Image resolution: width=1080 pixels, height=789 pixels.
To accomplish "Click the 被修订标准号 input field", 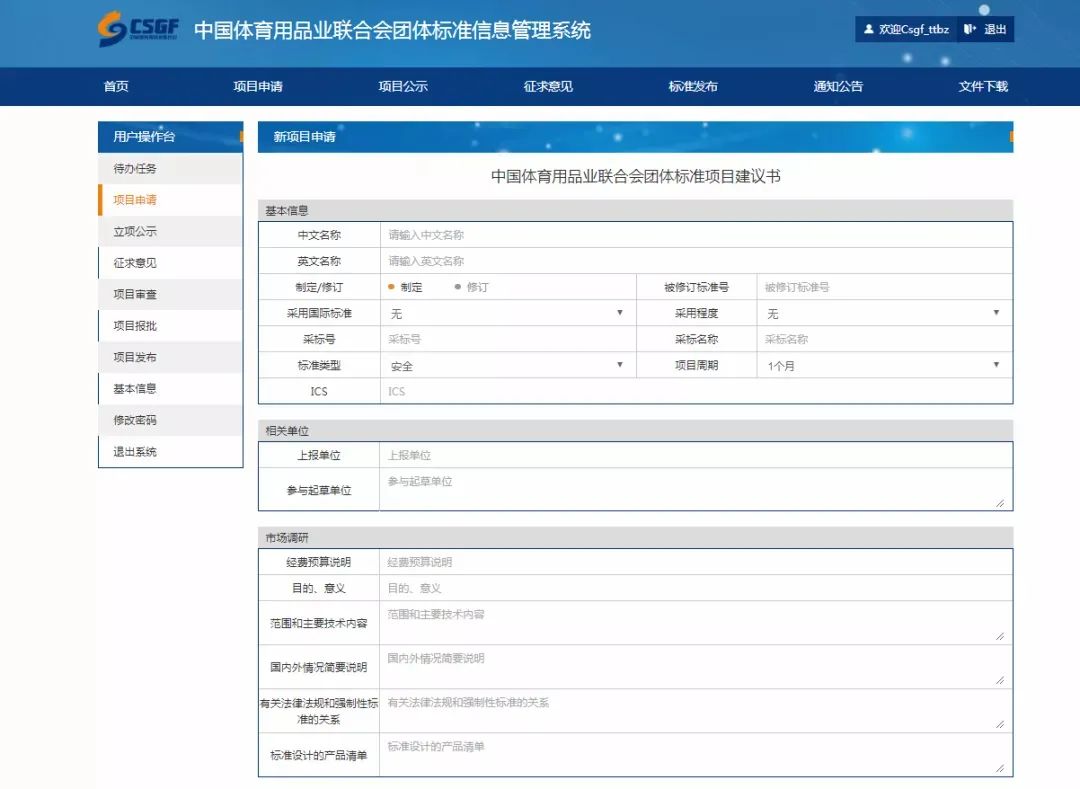I will click(x=884, y=287).
